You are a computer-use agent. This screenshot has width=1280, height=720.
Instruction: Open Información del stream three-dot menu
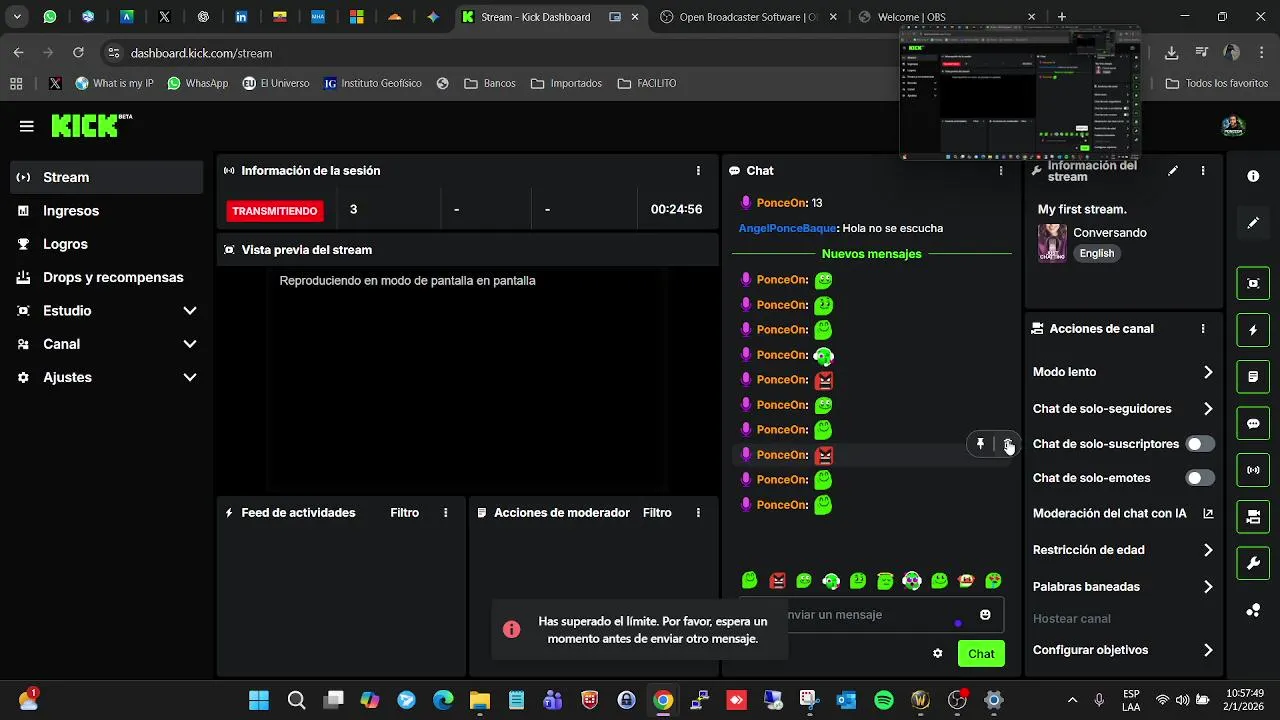coord(1203,171)
